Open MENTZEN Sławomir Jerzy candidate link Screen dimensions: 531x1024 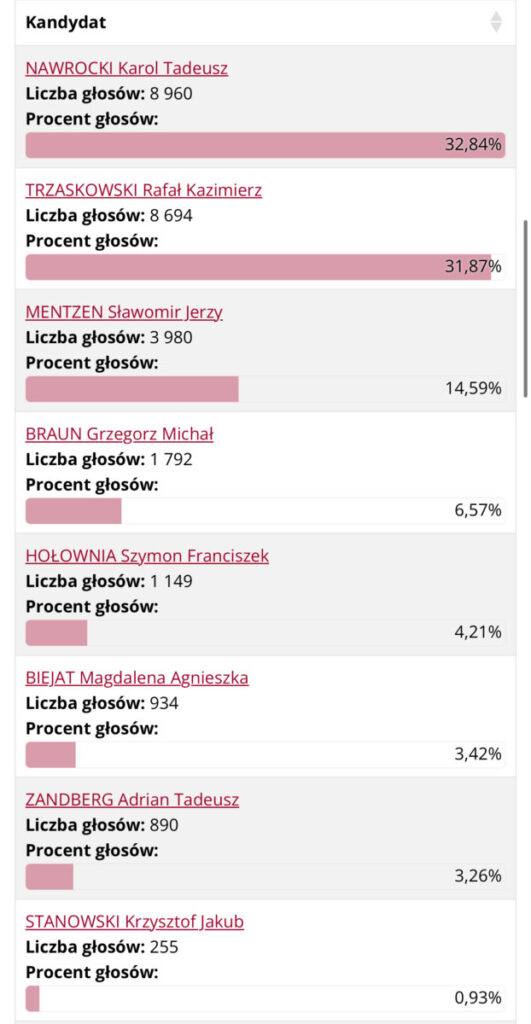124,313
